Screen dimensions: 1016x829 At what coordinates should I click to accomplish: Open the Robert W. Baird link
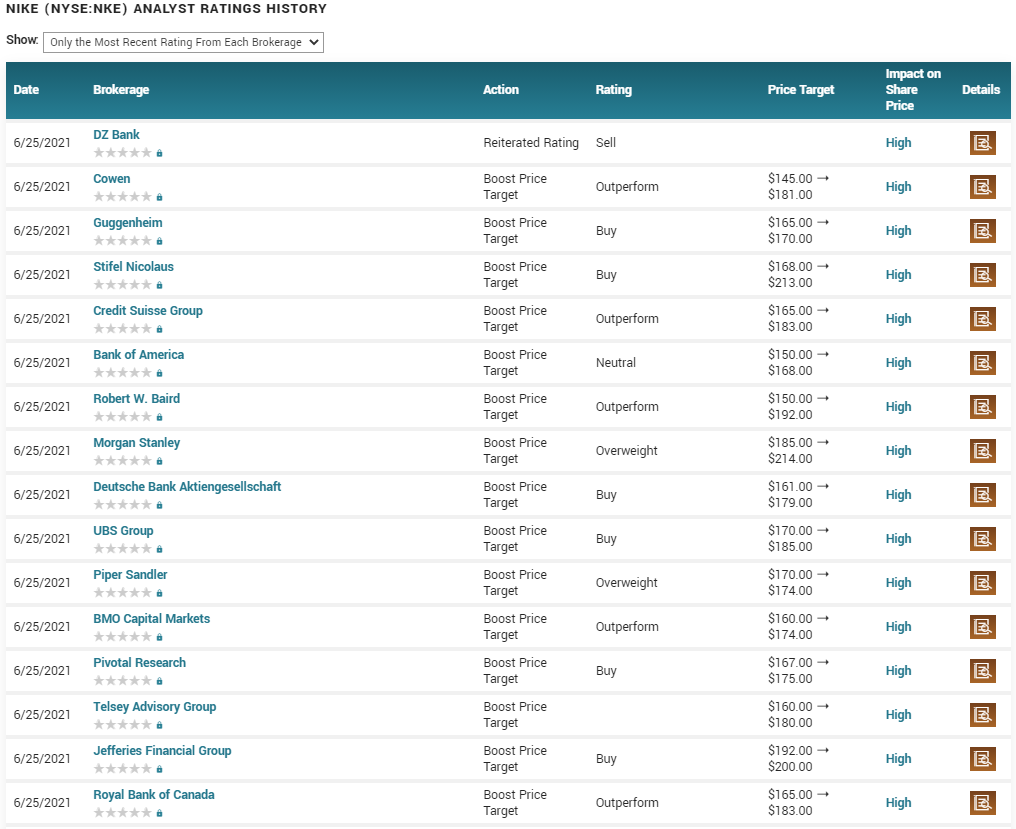click(x=137, y=399)
